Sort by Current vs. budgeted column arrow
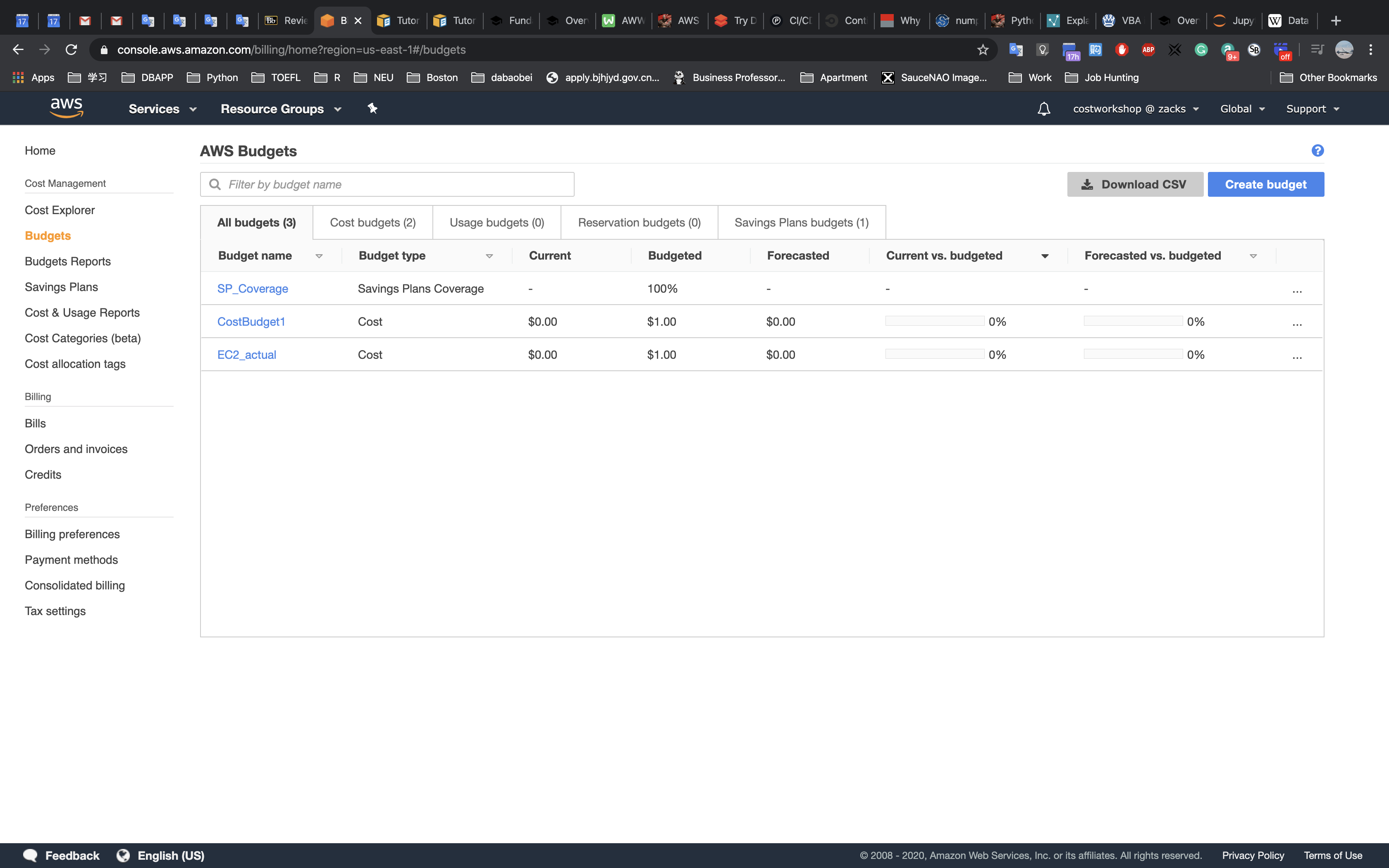1389x868 pixels. (x=1045, y=256)
